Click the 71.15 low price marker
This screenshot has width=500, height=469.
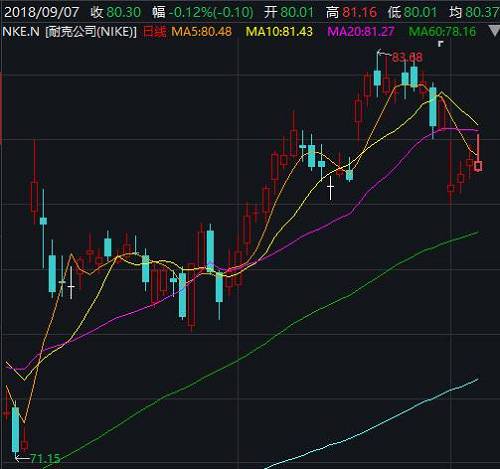(x=45, y=459)
